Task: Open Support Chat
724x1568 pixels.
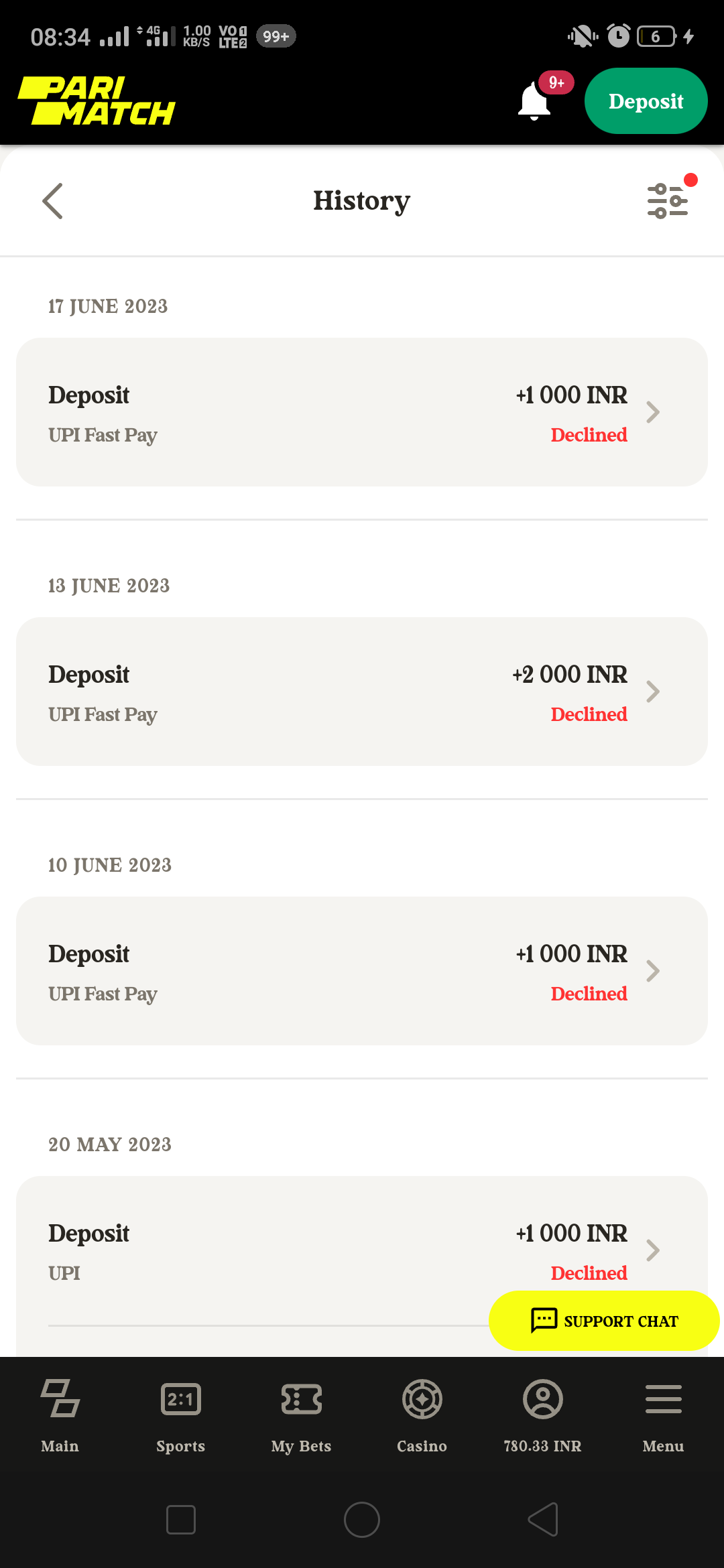Action: (x=604, y=1321)
